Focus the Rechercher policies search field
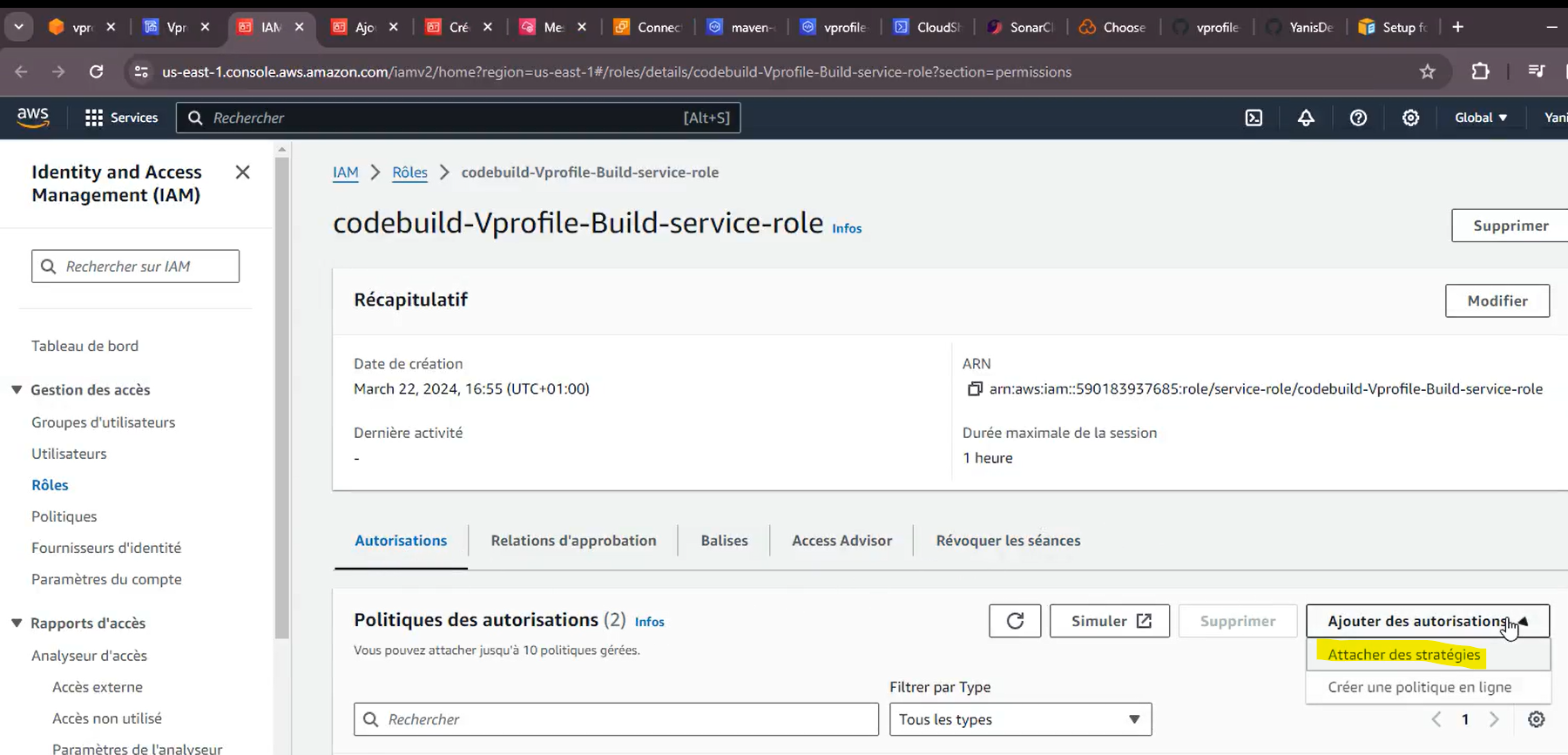 click(x=616, y=719)
